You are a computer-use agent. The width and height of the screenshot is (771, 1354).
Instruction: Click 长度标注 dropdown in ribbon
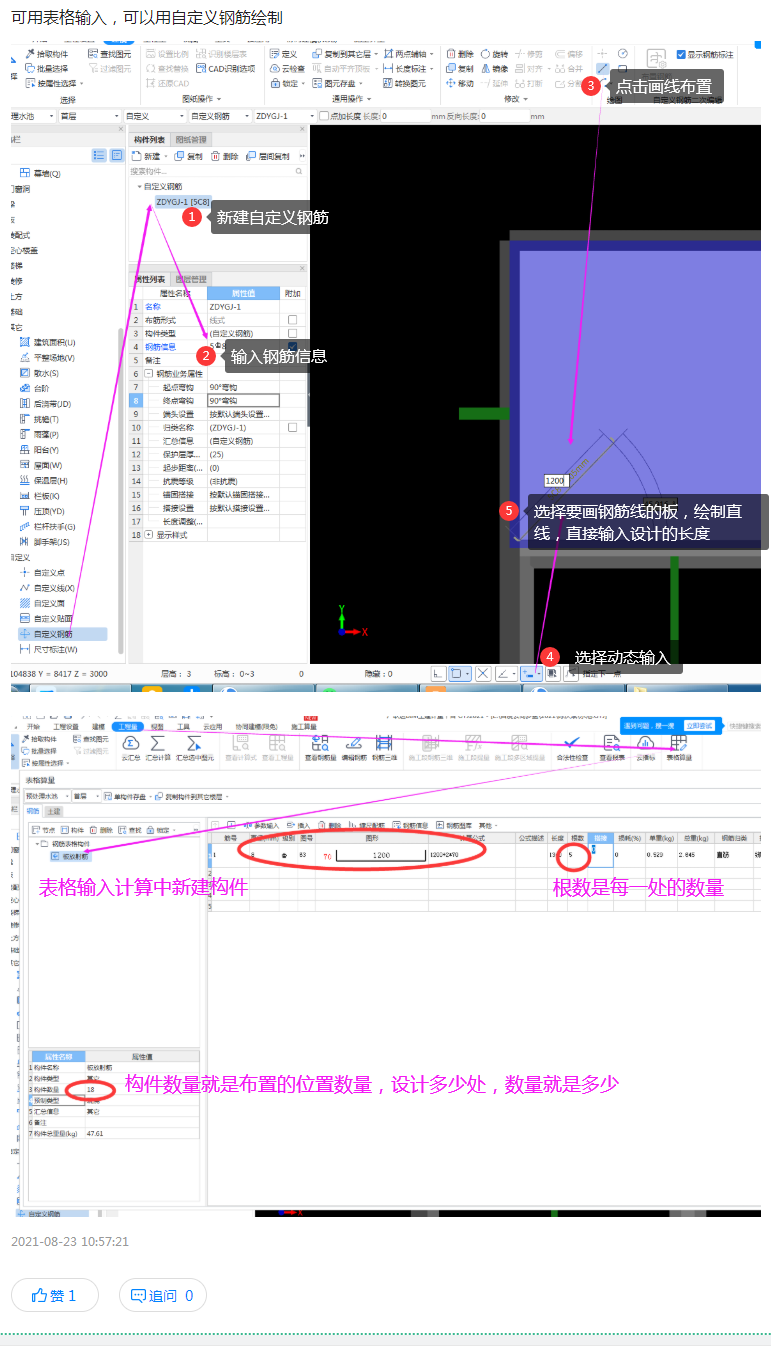[x=409, y=68]
